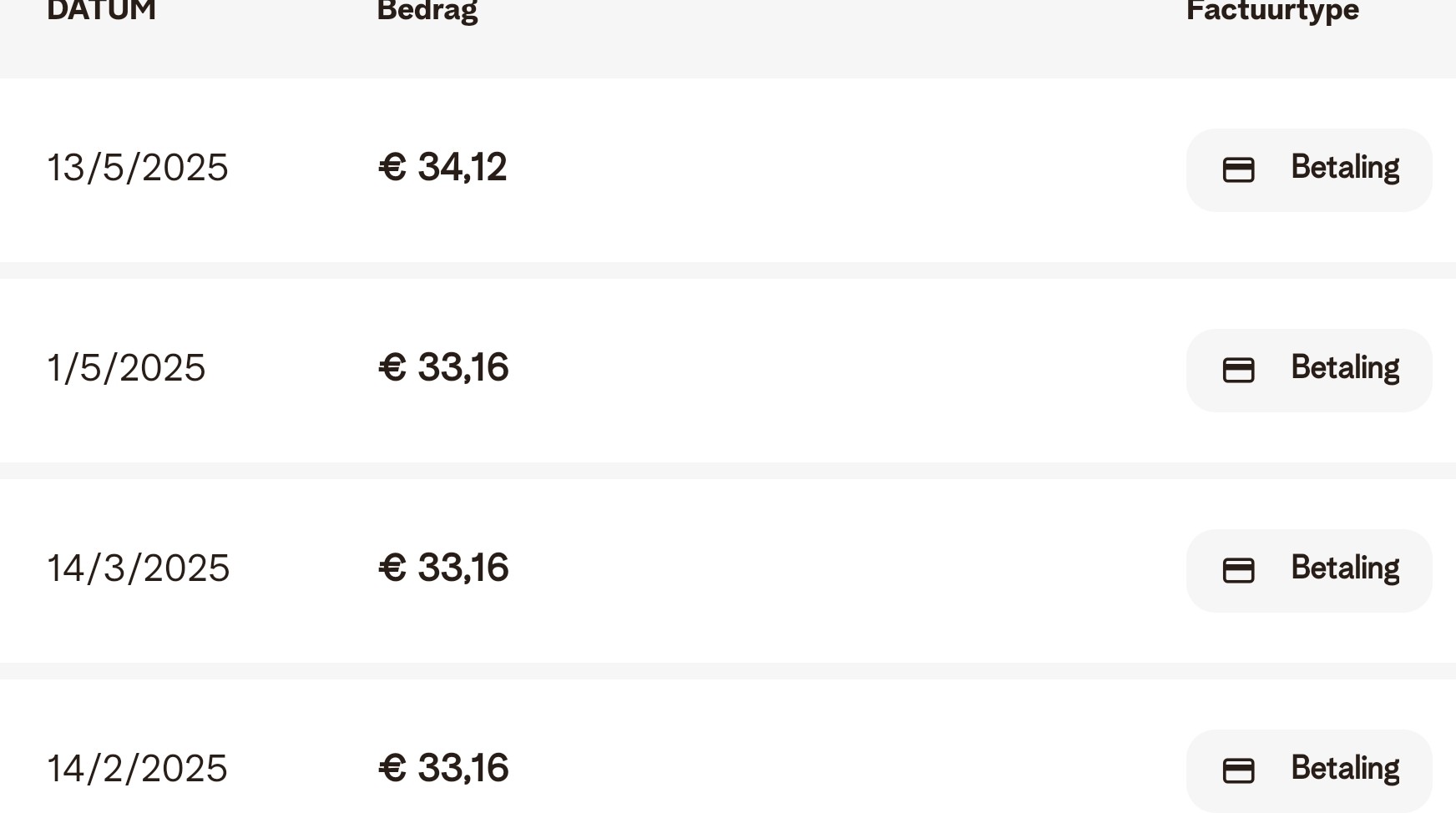Select the Betaling badge for 14/3/2025
The height and width of the screenshot is (813, 1456).
tap(1308, 571)
